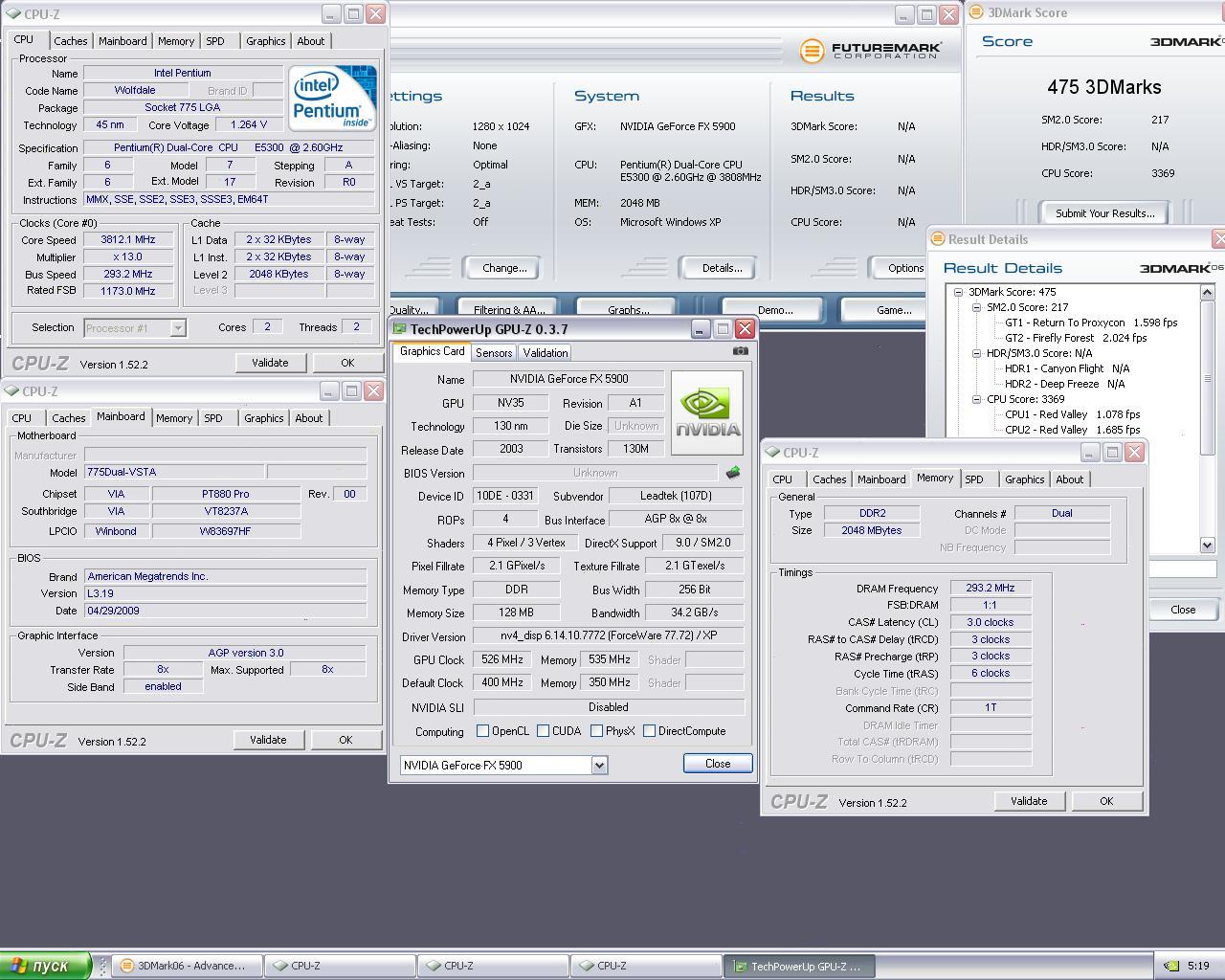The image size is (1225, 980).
Task: Switch to the Sensors tab in GPU-Z
Action: tap(494, 353)
